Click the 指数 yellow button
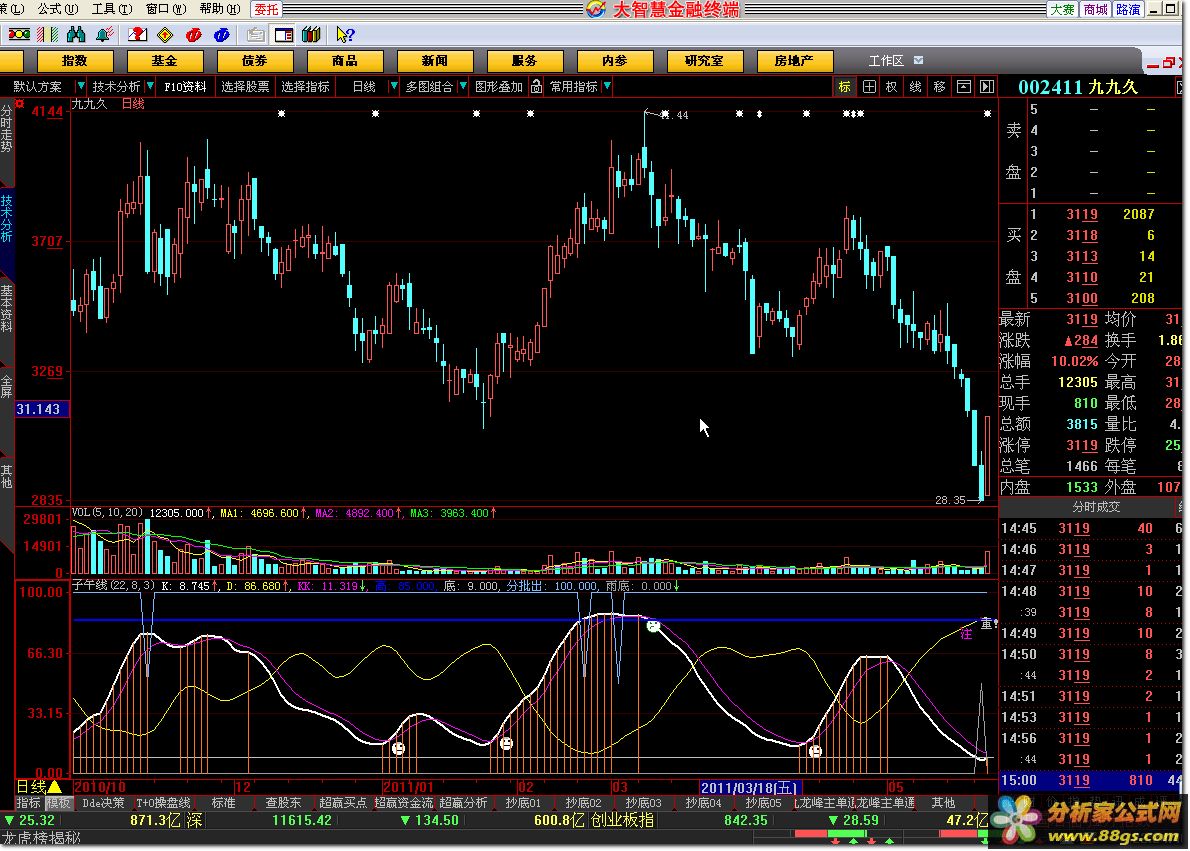1190x851 pixels. point(74,61)
